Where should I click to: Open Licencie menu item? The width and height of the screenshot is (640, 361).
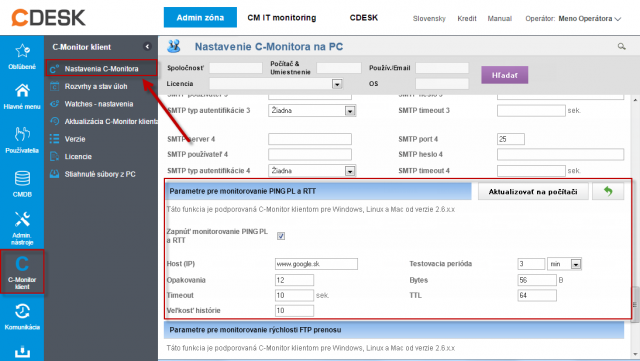coord(78,156)
